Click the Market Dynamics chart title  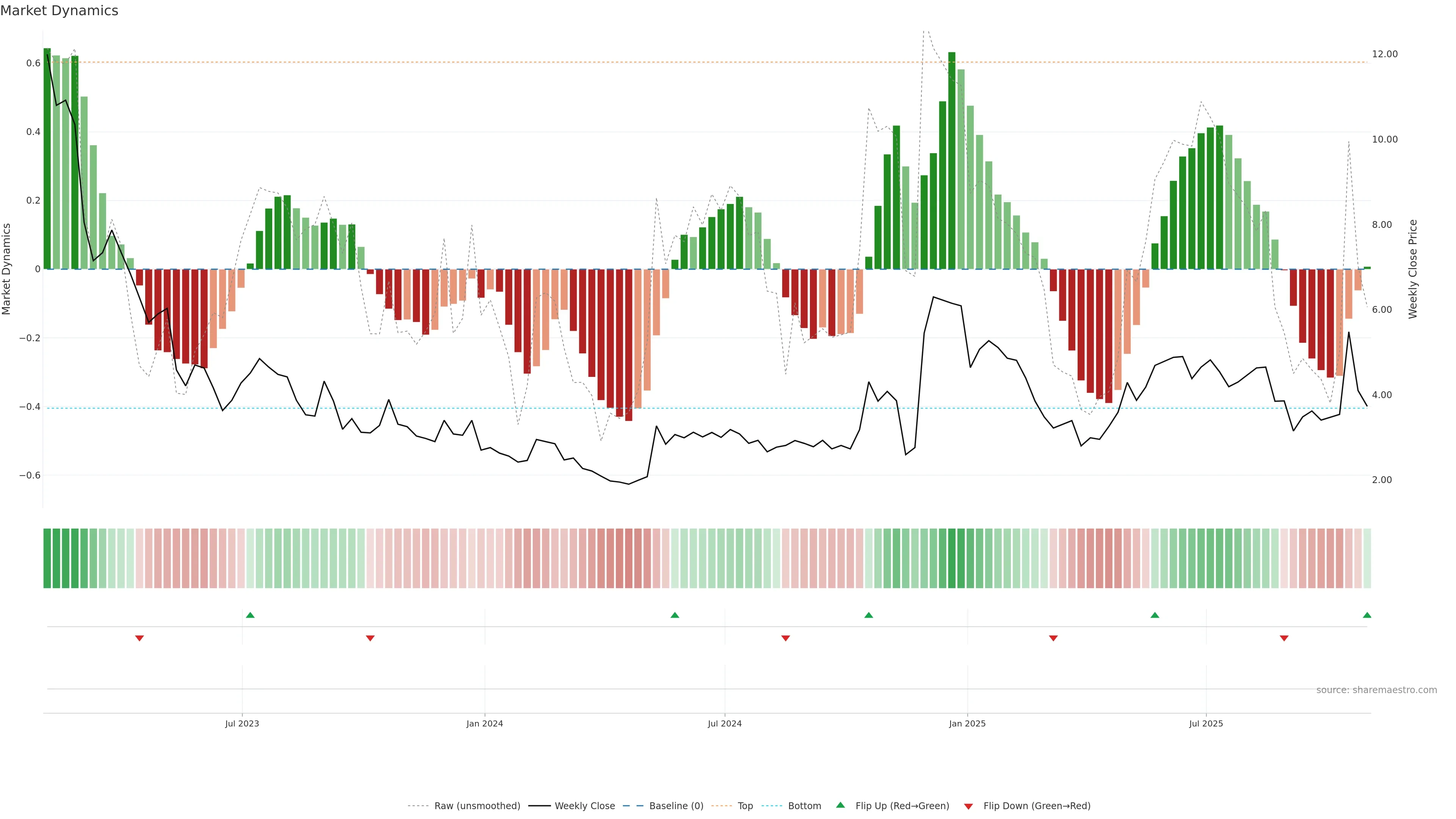60,11
